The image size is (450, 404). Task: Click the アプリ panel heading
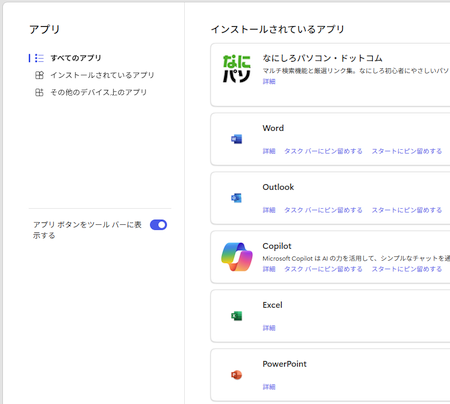[44, 29]
